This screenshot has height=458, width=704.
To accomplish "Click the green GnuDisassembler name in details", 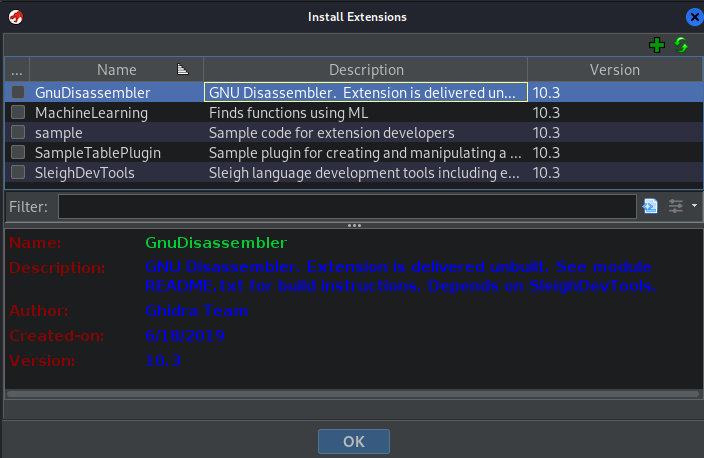I will click(x=216, y=243).
